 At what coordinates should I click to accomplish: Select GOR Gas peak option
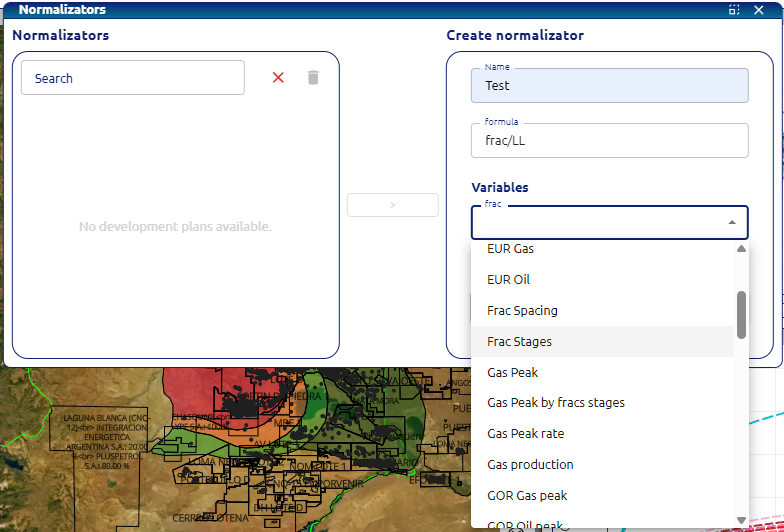[527, 496]
